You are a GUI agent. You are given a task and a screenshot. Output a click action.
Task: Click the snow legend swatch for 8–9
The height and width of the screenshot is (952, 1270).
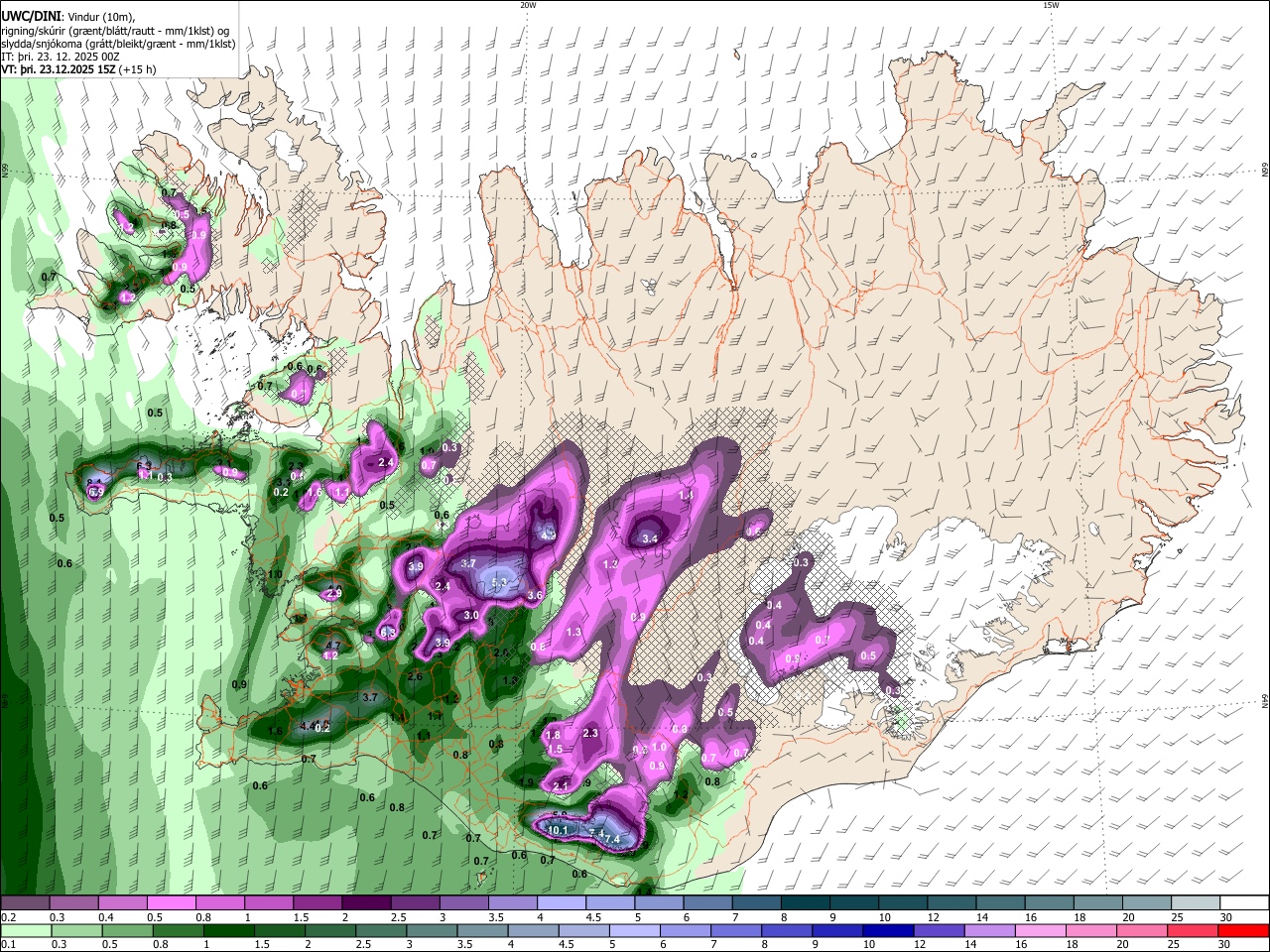click(x=805, y=902)
